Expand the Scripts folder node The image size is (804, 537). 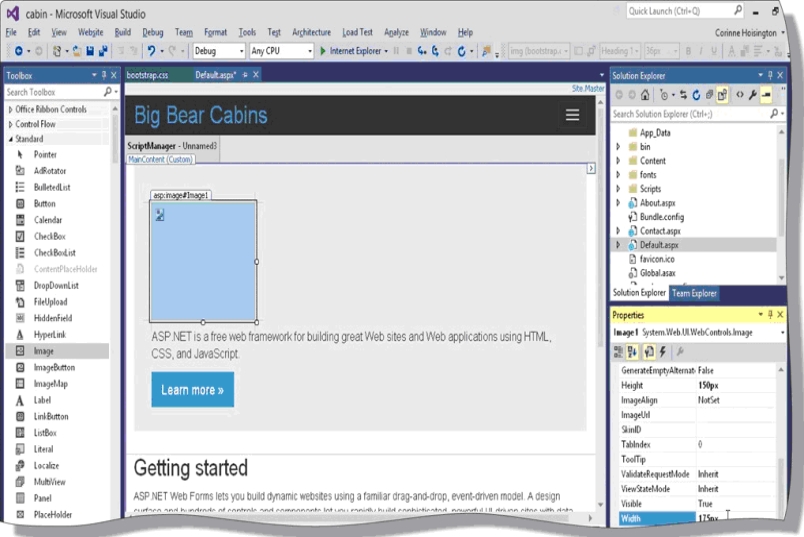618,189
